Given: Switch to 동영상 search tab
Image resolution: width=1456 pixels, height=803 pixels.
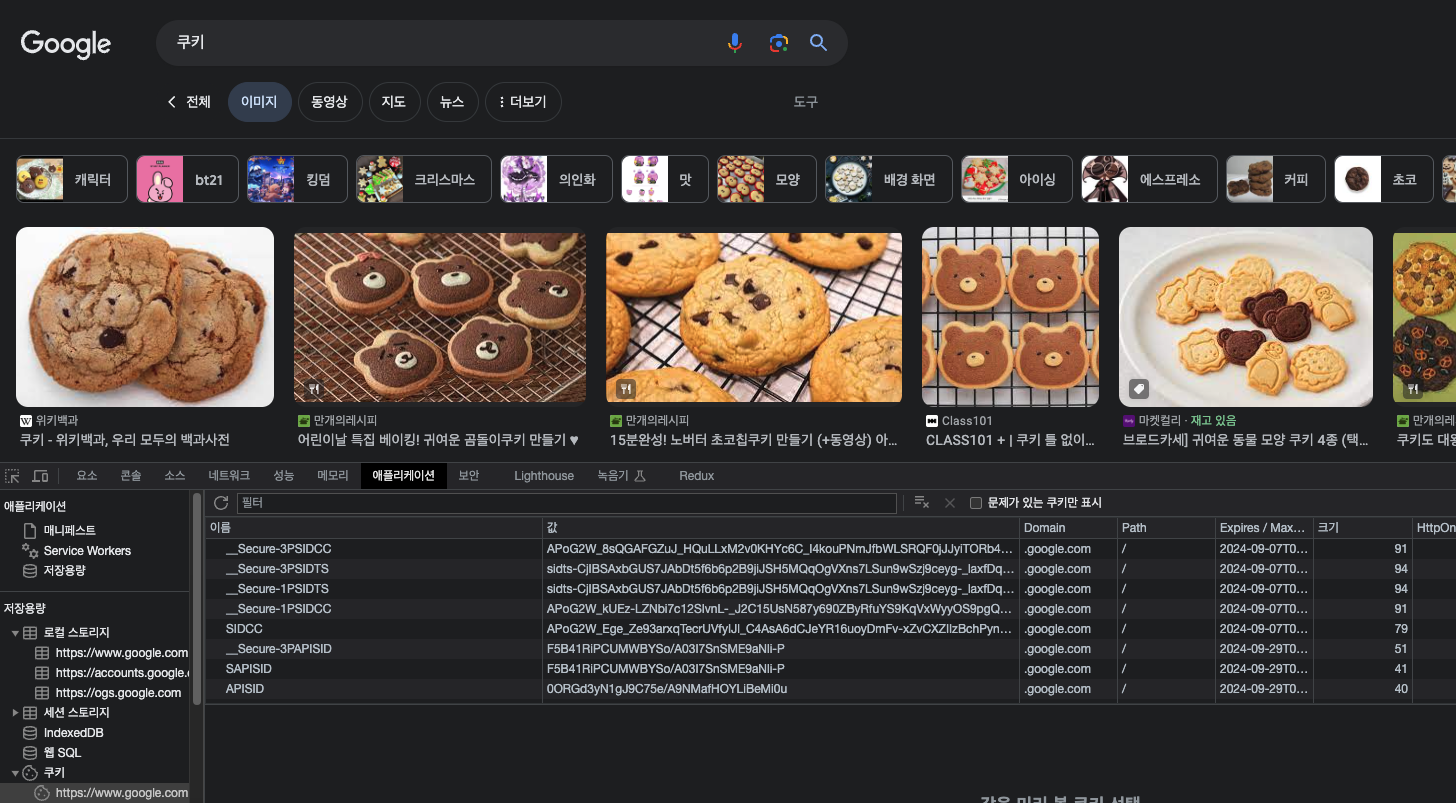Looking at the screenshot, I should click(x=329, y=102).
